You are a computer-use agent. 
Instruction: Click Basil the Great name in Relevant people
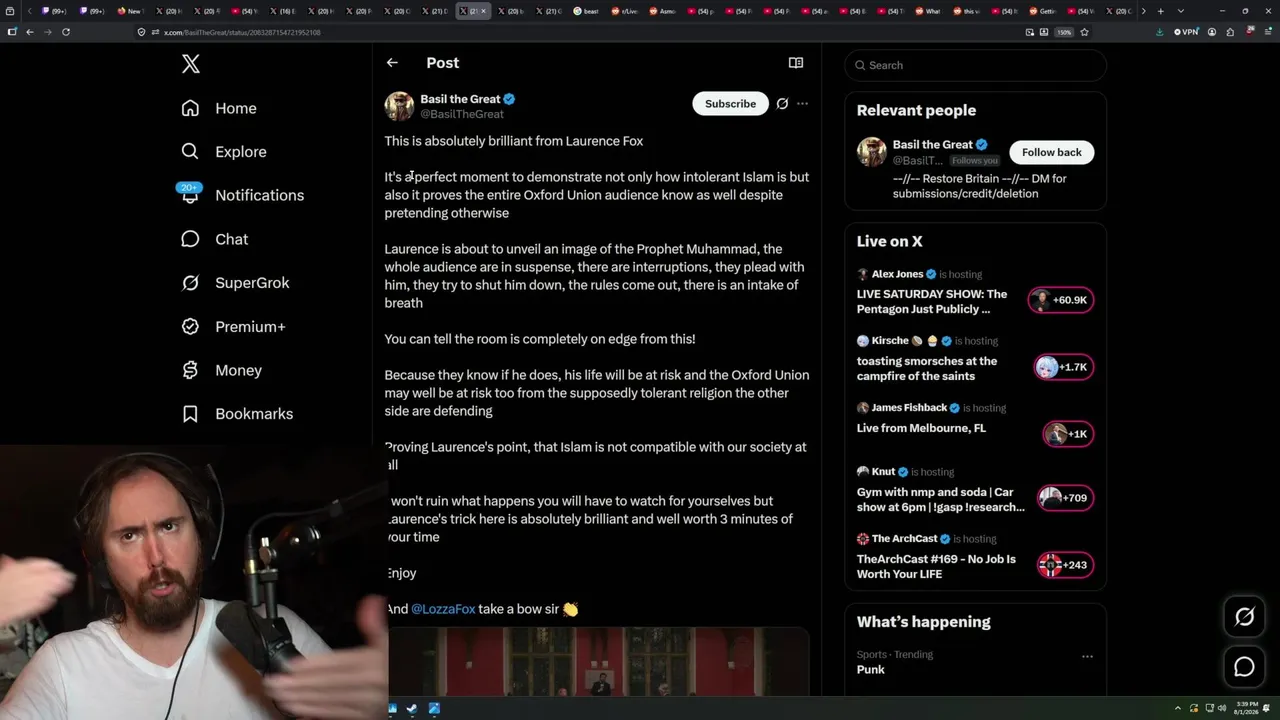click(932, 145)
